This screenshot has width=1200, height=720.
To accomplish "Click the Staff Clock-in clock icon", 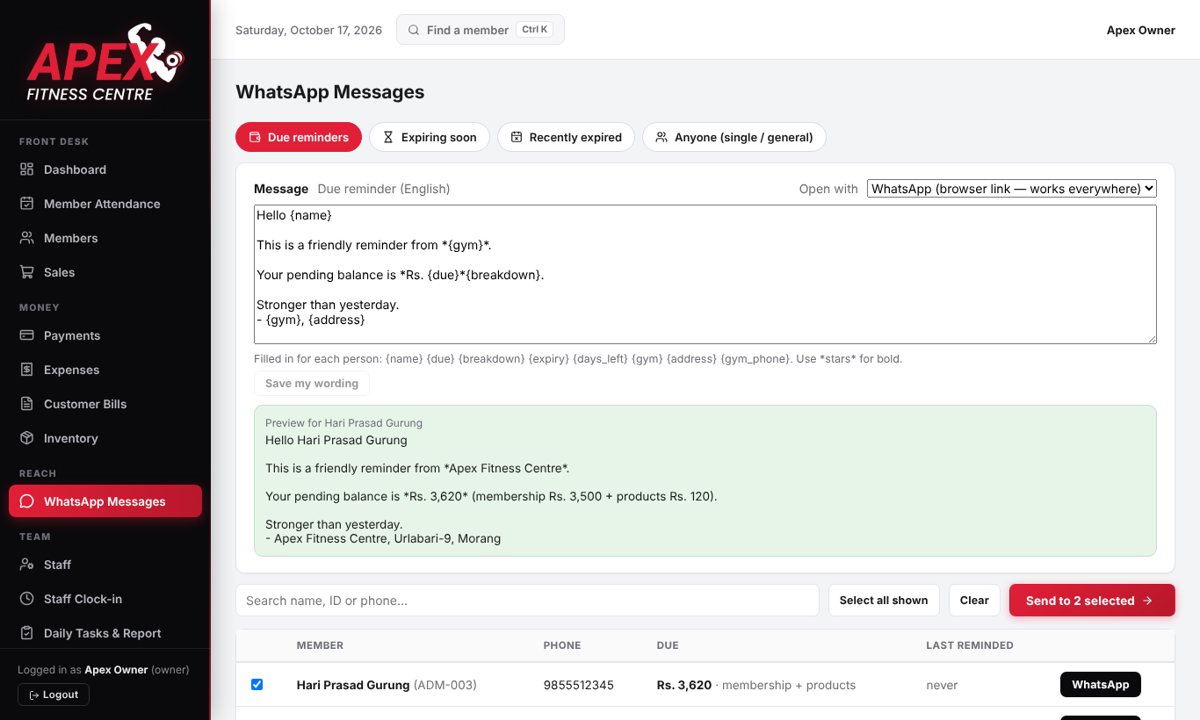I will click(x=27, y=599).
